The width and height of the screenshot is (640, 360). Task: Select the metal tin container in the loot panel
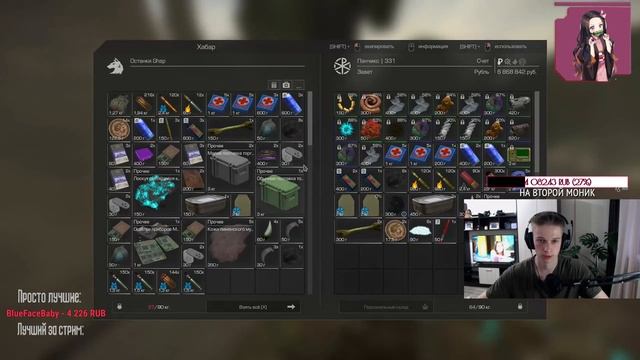[x=206, y=205]
